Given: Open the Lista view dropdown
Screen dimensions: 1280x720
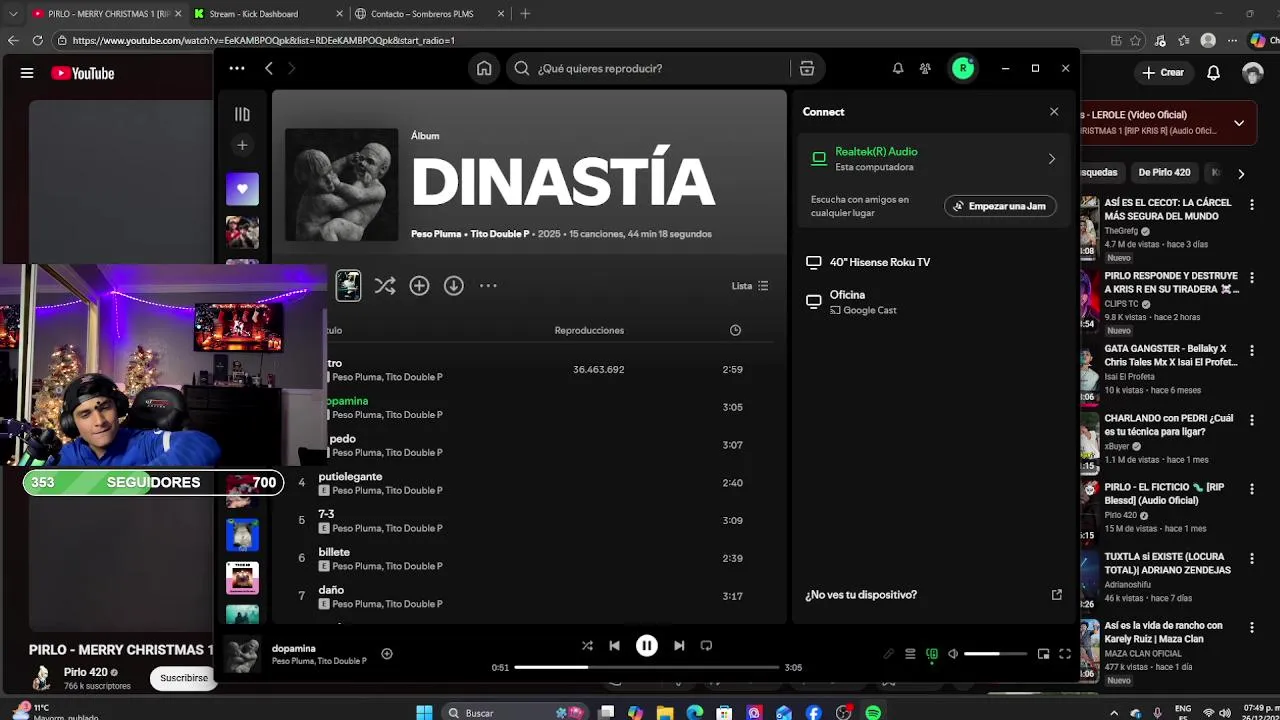Looking at the screenshot, I should pyautogui.click(x=750, y=286).
